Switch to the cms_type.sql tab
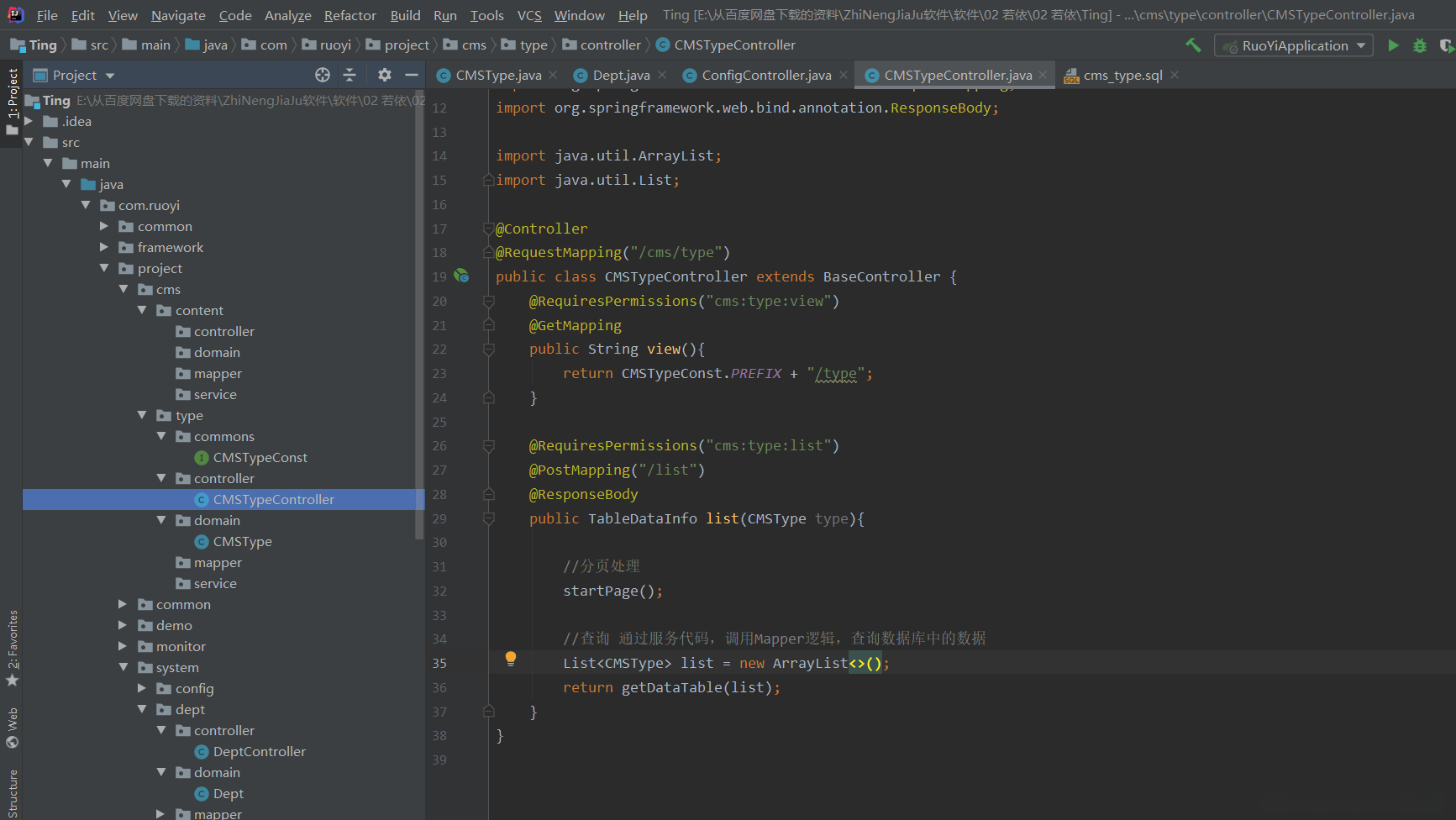The width and height of the screenshot is (1456, 820). tap(1122, 75)
